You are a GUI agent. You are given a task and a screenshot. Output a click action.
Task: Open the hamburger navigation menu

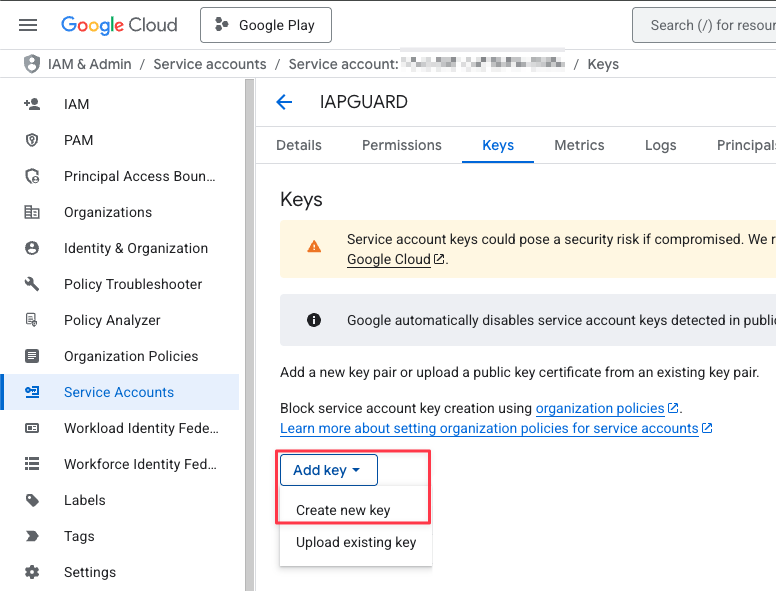pos(28,25)
